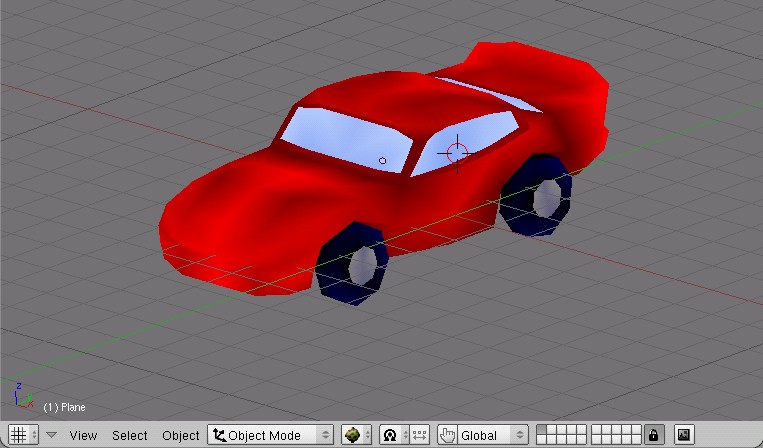Click the 3D cursor crosshair on the car
The width and height of the screenshot is (763, 448).
[x=457, y=153]
